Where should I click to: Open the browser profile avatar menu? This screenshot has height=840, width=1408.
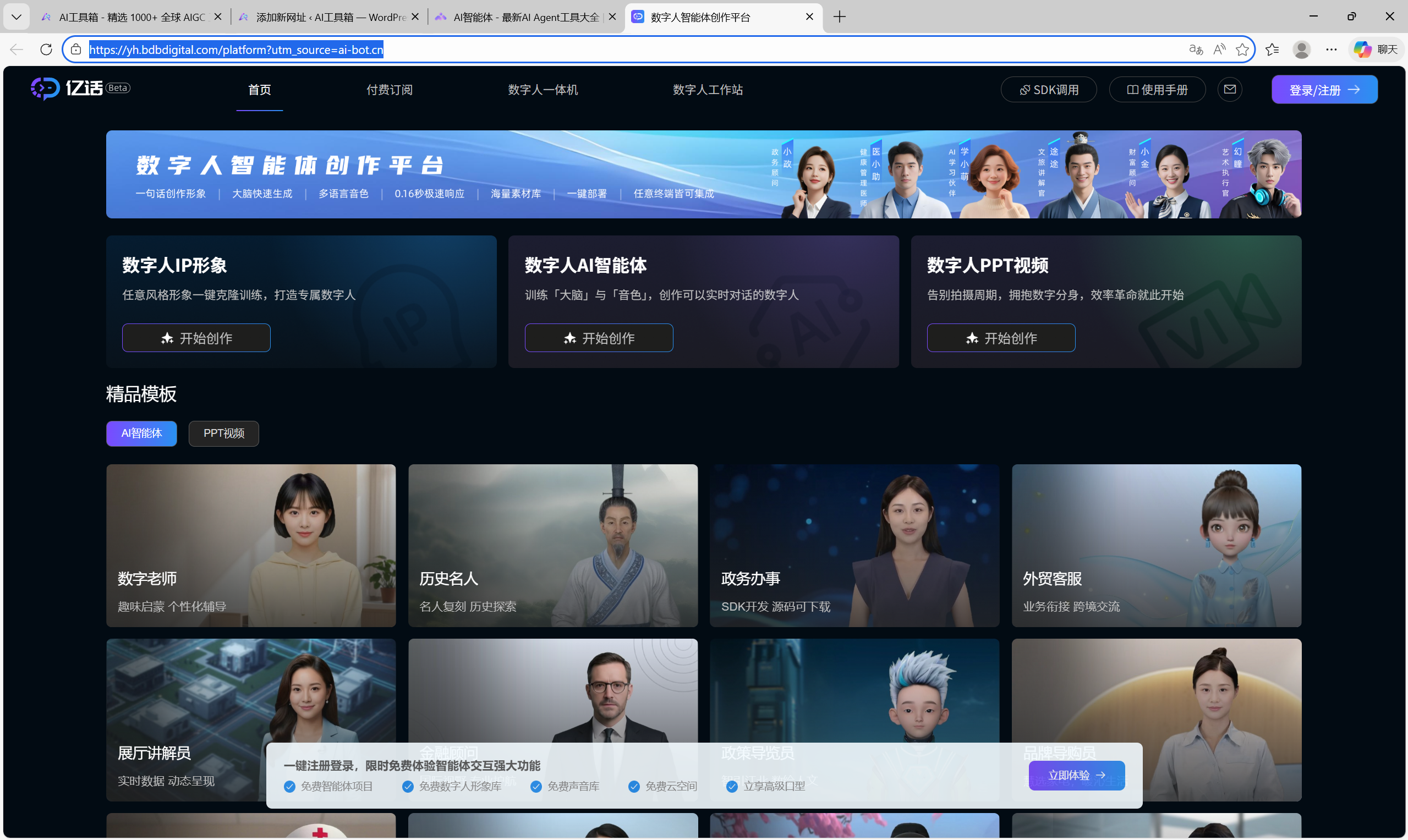[x=1302, y=50]
